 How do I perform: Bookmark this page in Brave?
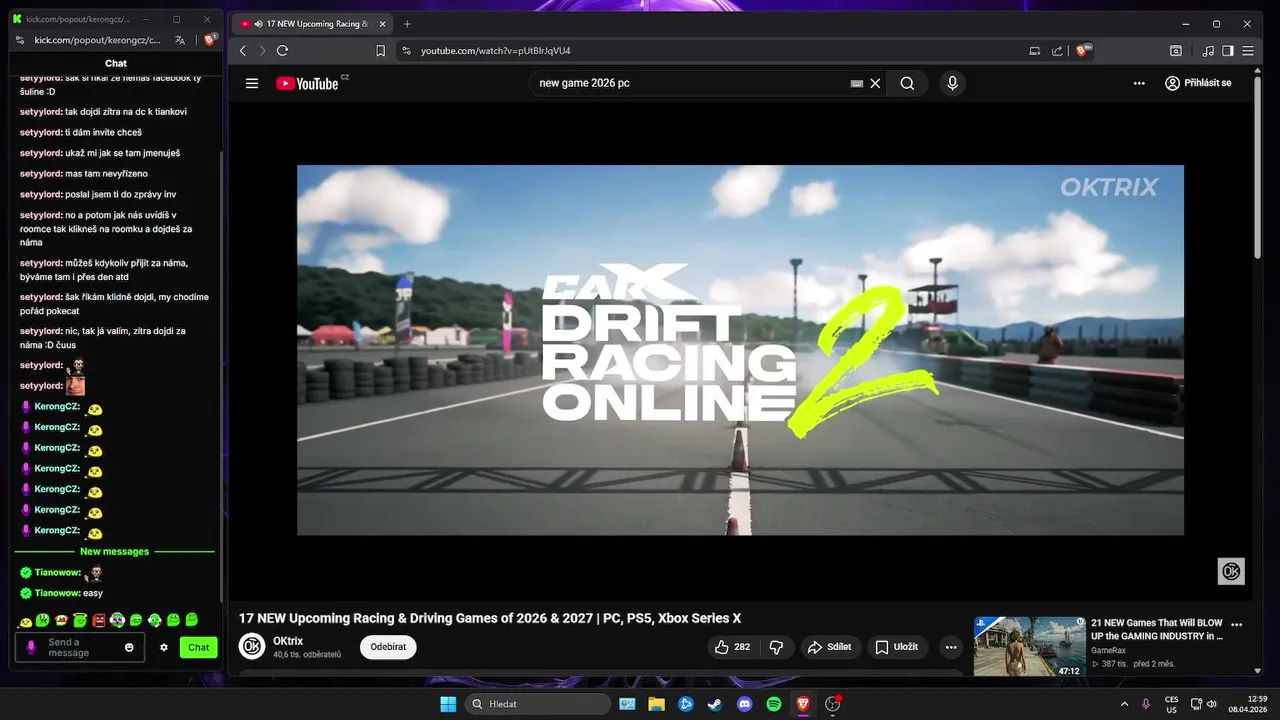click(x=380, y=51)
